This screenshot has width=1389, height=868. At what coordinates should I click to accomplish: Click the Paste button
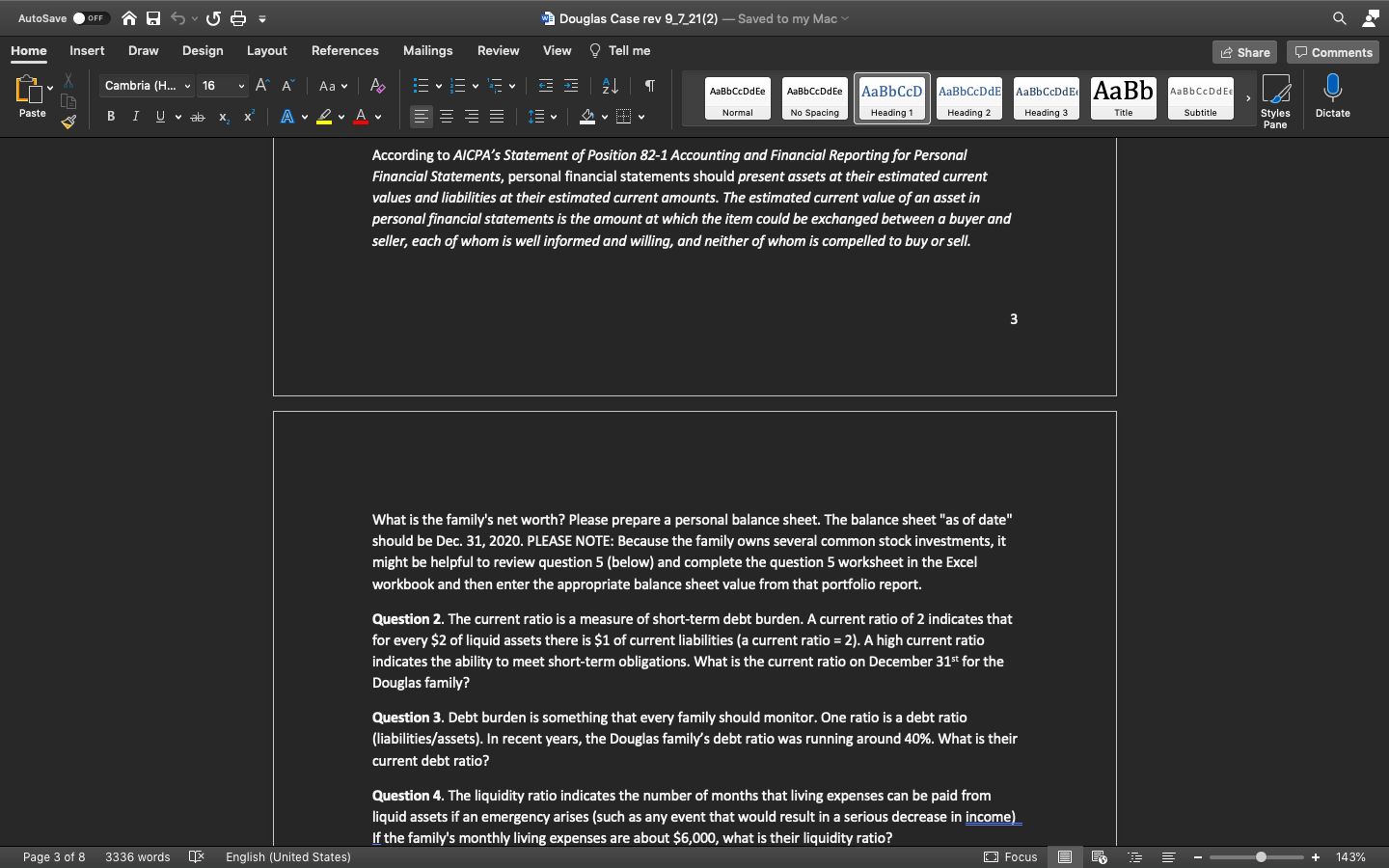tap(32, 96)
